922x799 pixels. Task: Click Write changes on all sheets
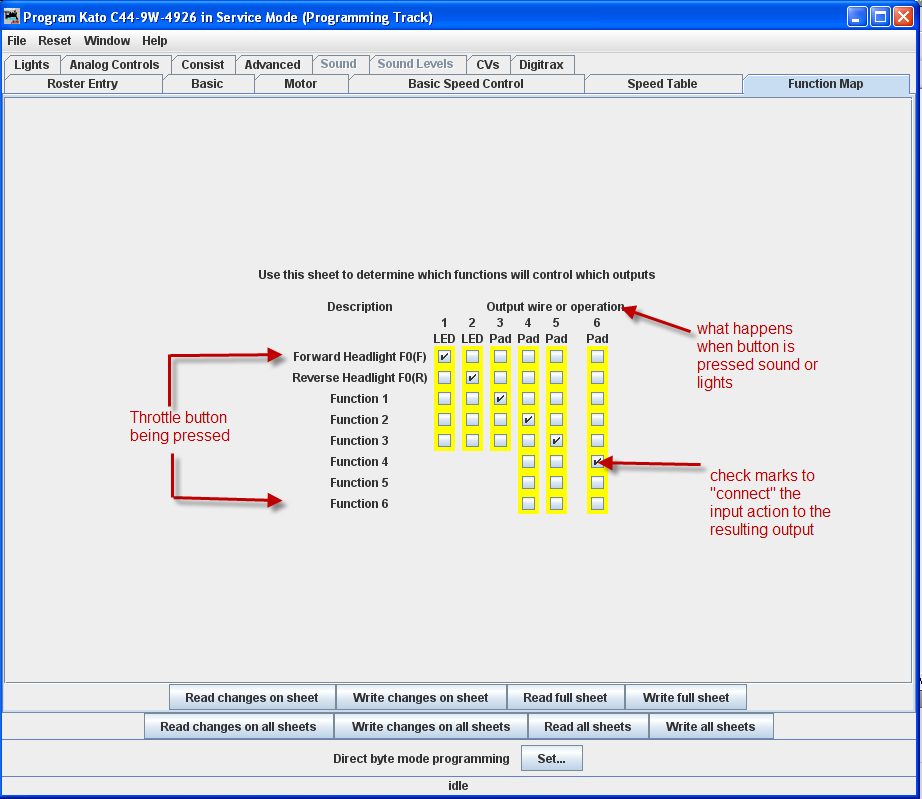pyautogui.click(x=430, y=726)
